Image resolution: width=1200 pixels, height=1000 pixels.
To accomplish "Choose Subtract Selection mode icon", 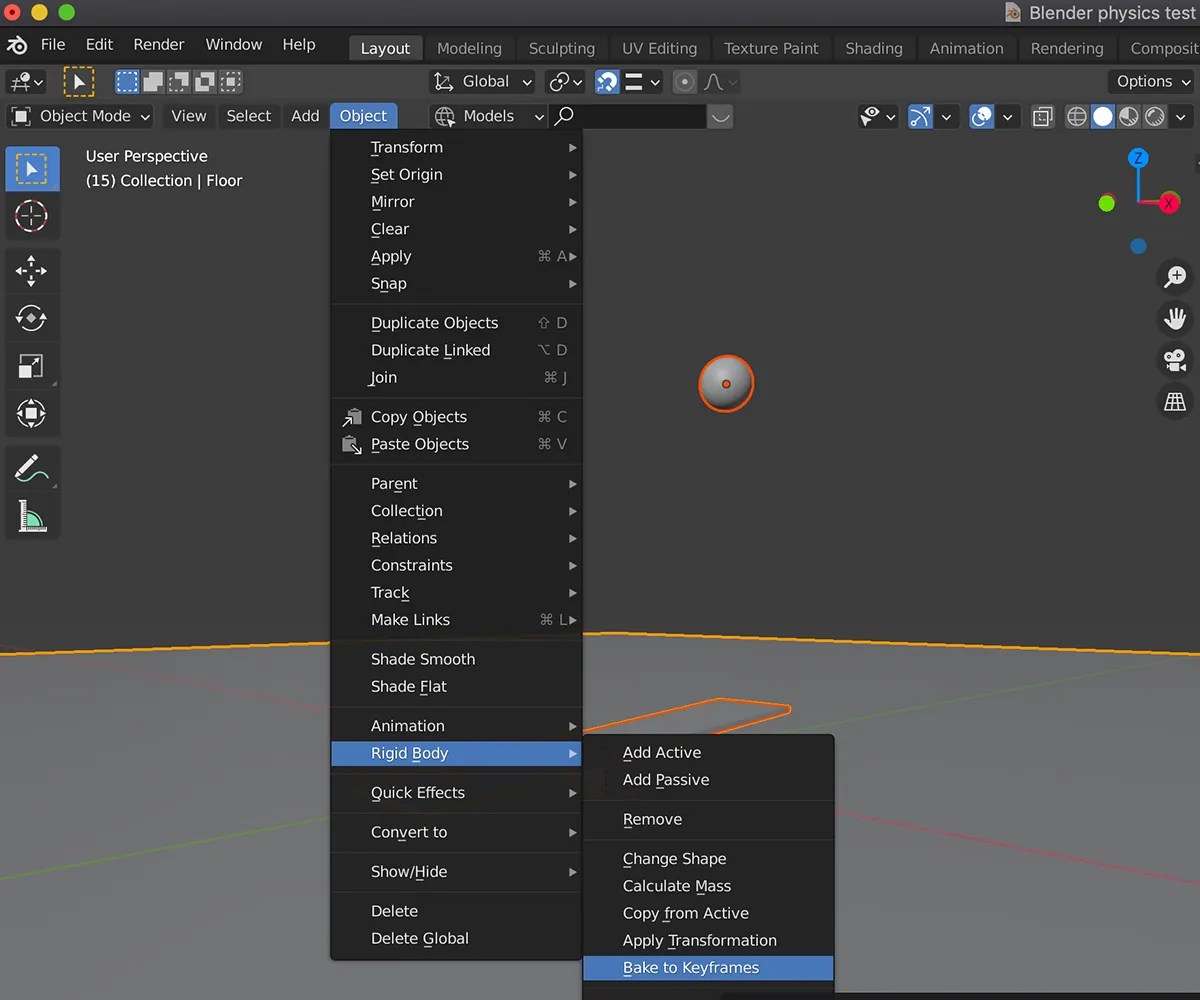I will click(179, 82).
